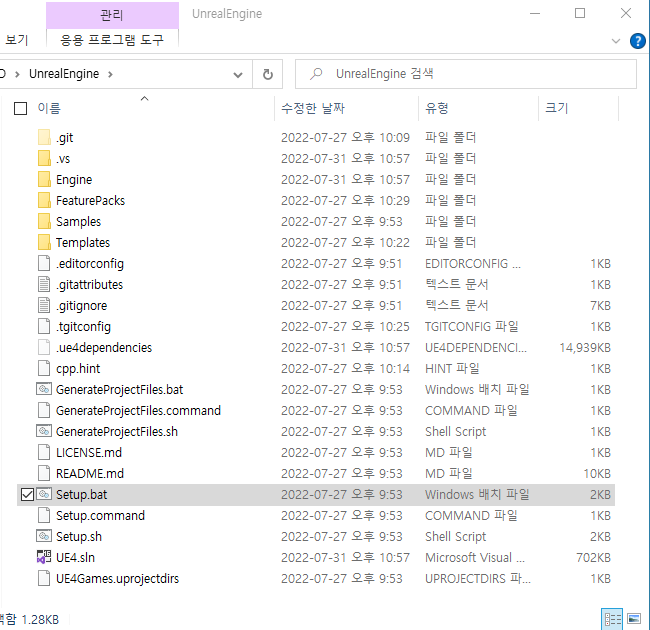Click the .tgitconfig file icon

click(44, 326)
